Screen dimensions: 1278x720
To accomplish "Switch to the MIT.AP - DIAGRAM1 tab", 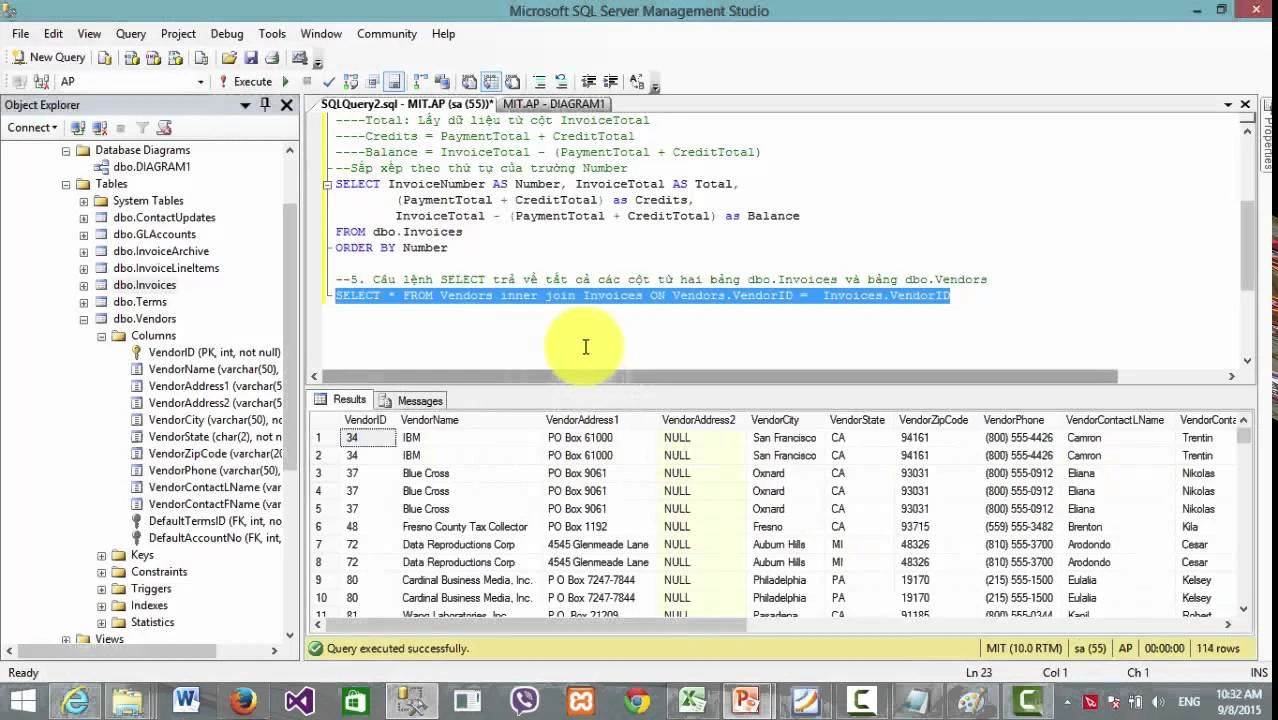I will pos(554,104).
